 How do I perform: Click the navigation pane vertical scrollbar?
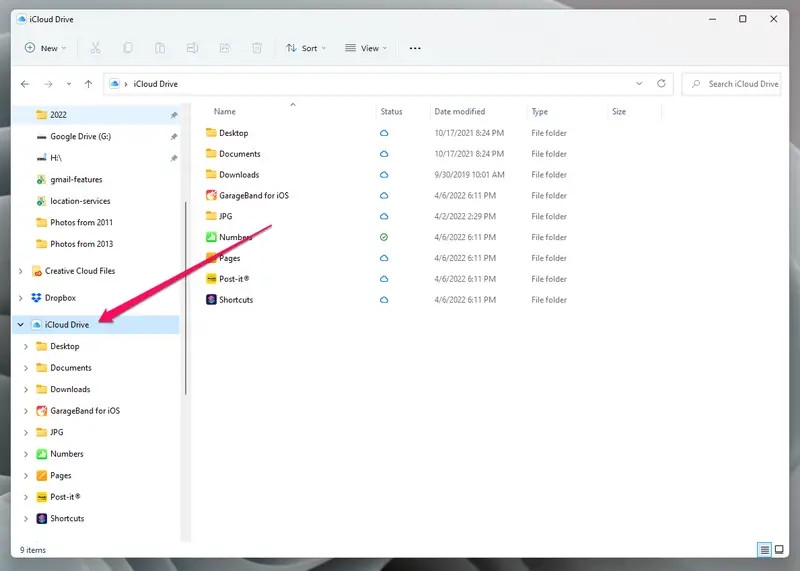[x=184, y=300]
